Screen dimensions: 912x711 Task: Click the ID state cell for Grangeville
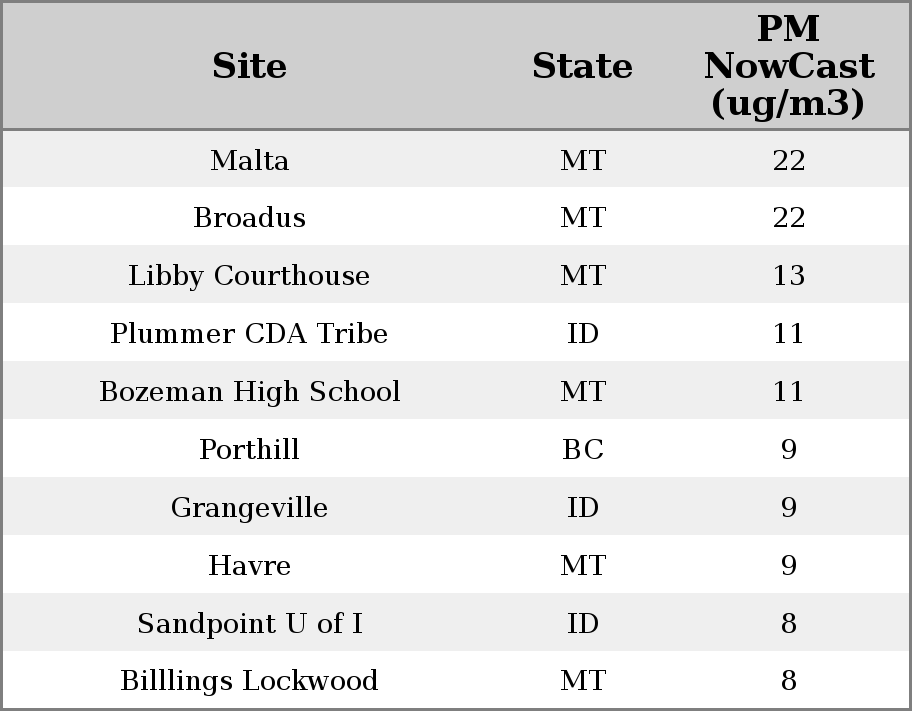pos(582,508)
